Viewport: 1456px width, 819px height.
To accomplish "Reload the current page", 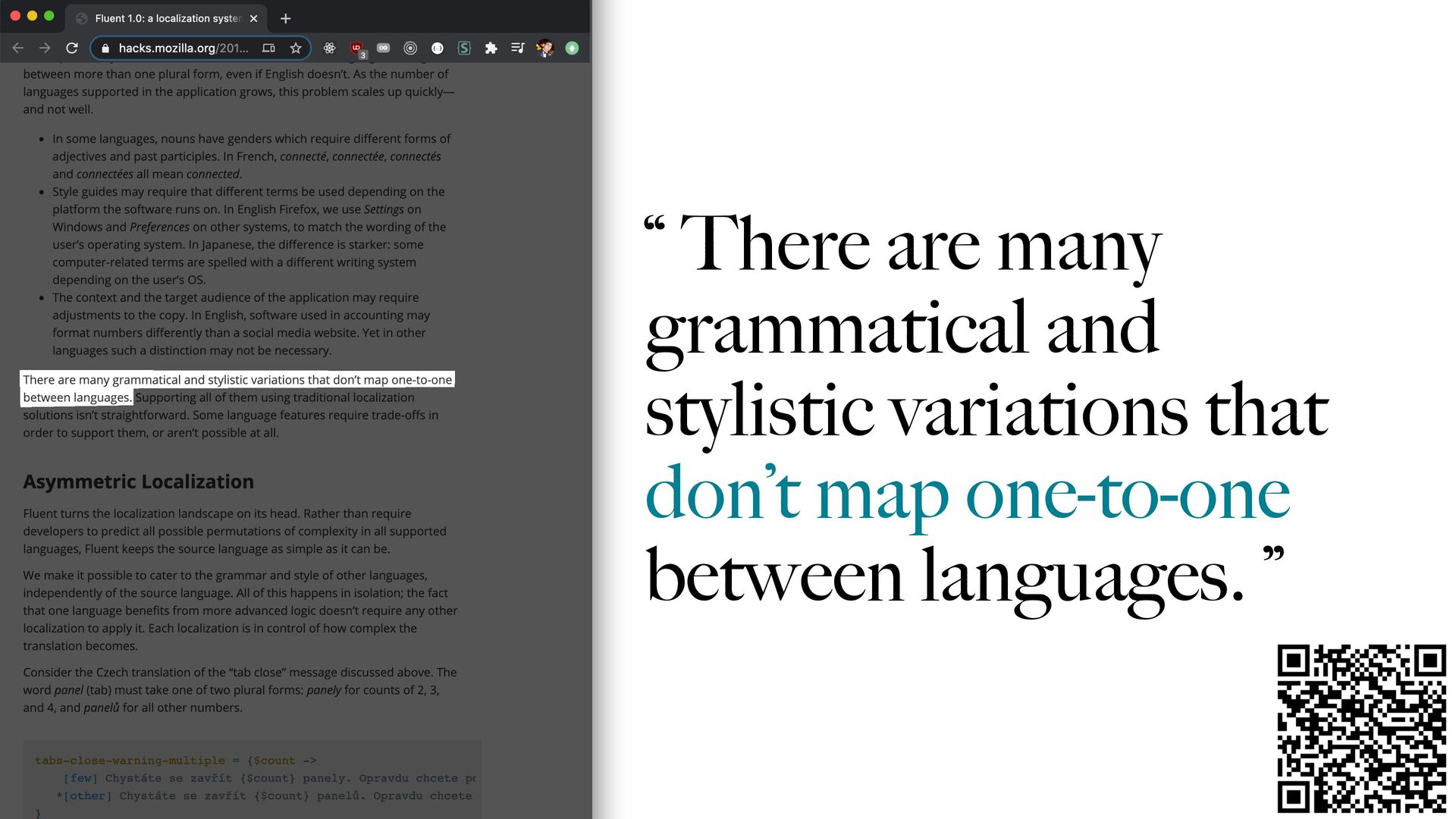I will tap(72, 48).
